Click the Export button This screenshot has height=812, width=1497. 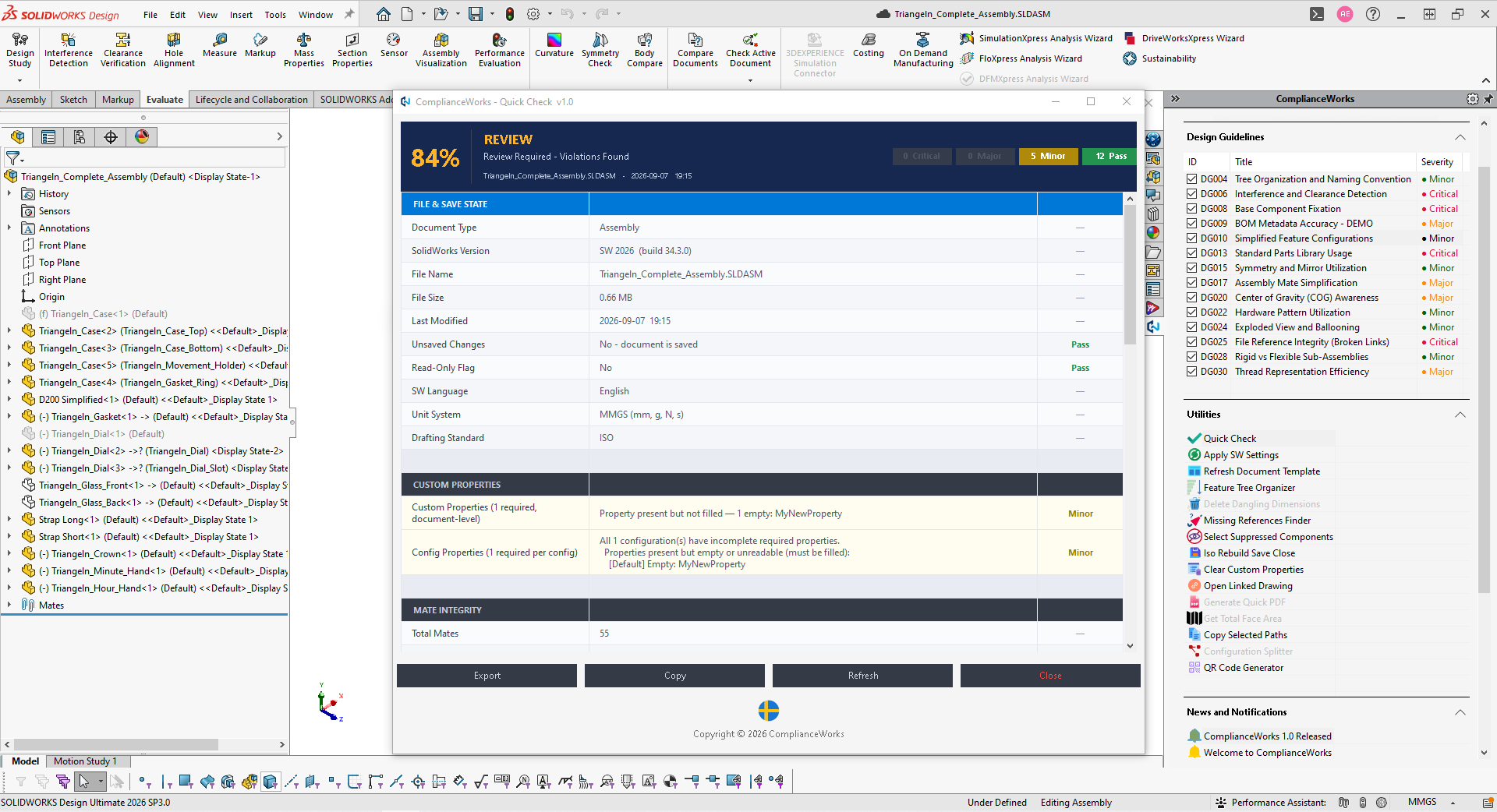pos(487,676)
